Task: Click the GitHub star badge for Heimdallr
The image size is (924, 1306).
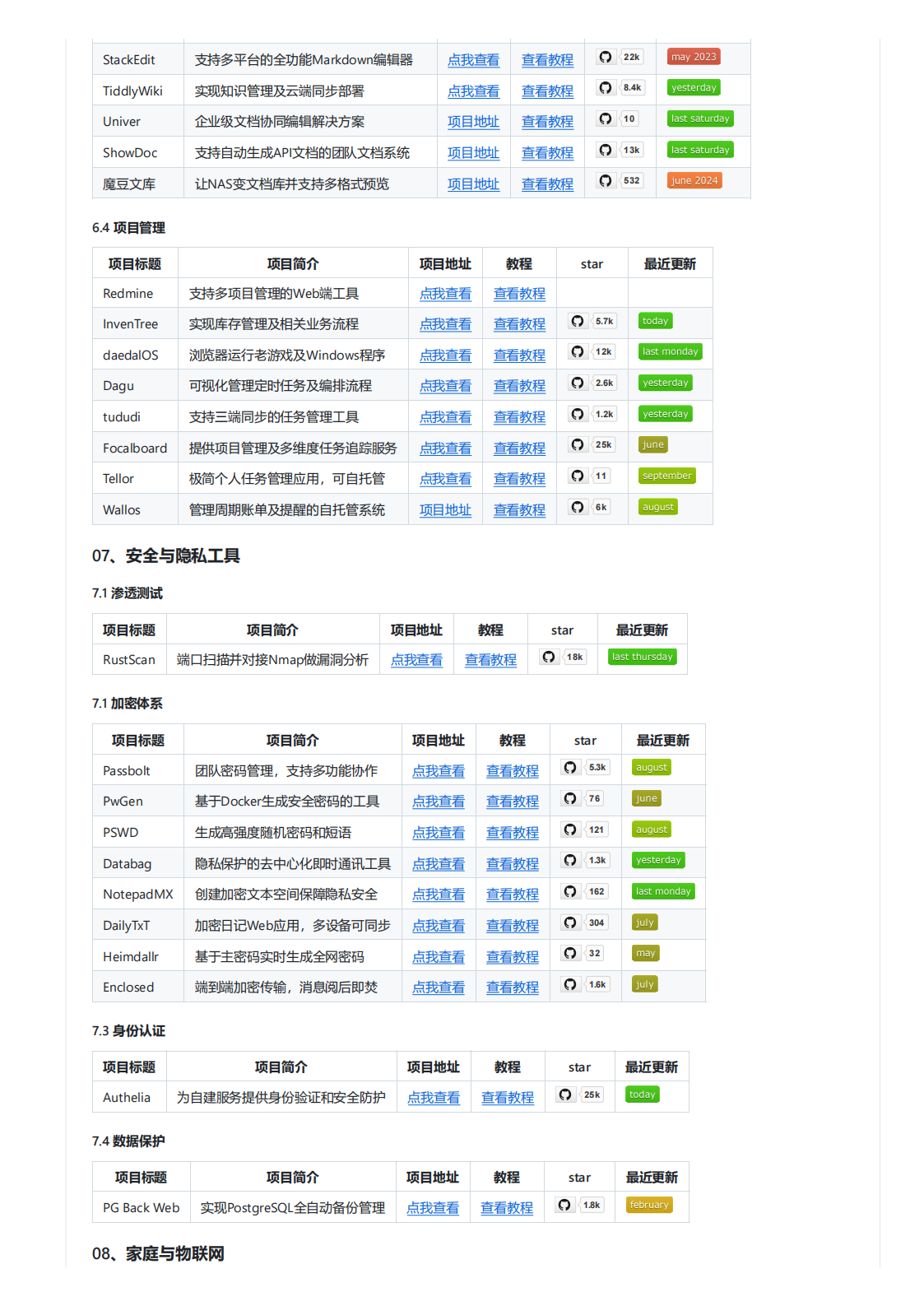Action: click(x=583, y=953)
